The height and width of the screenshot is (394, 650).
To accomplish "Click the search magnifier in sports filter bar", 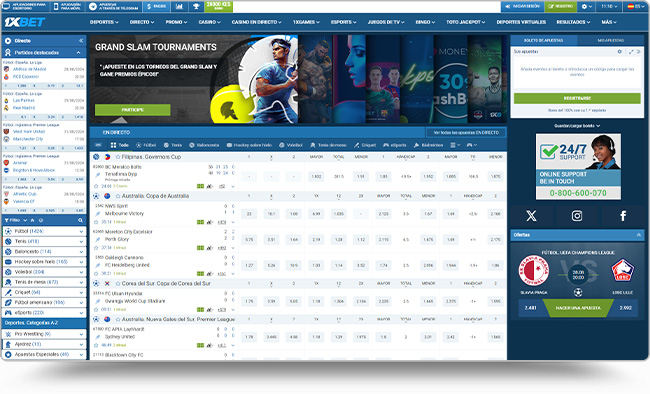I will pyautogui.click(x=80, y=220).
